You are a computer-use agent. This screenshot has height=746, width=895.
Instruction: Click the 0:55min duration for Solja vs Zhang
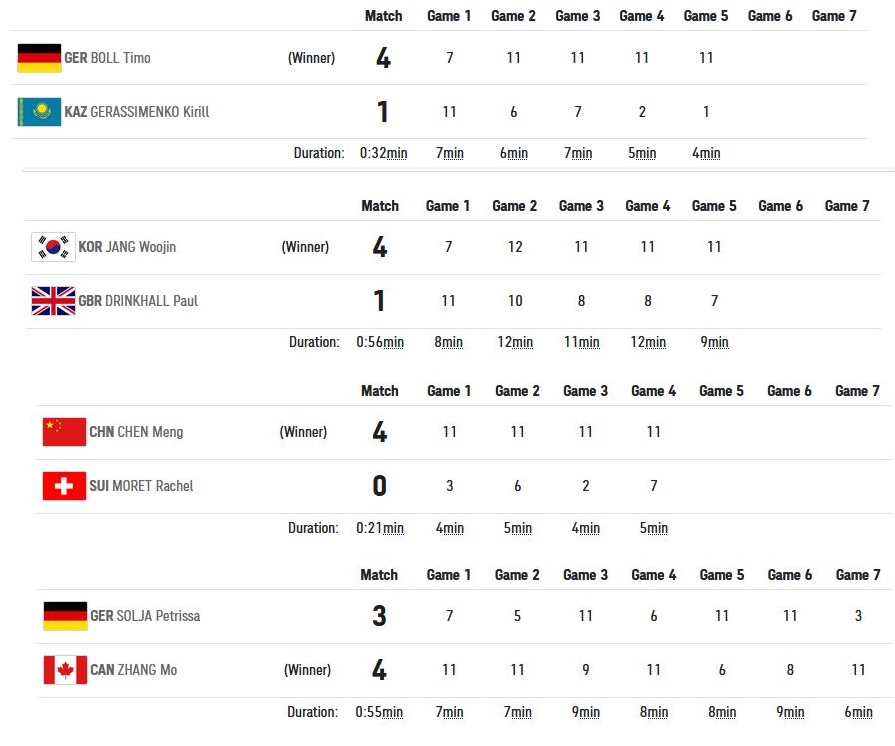tap(379, 712)
